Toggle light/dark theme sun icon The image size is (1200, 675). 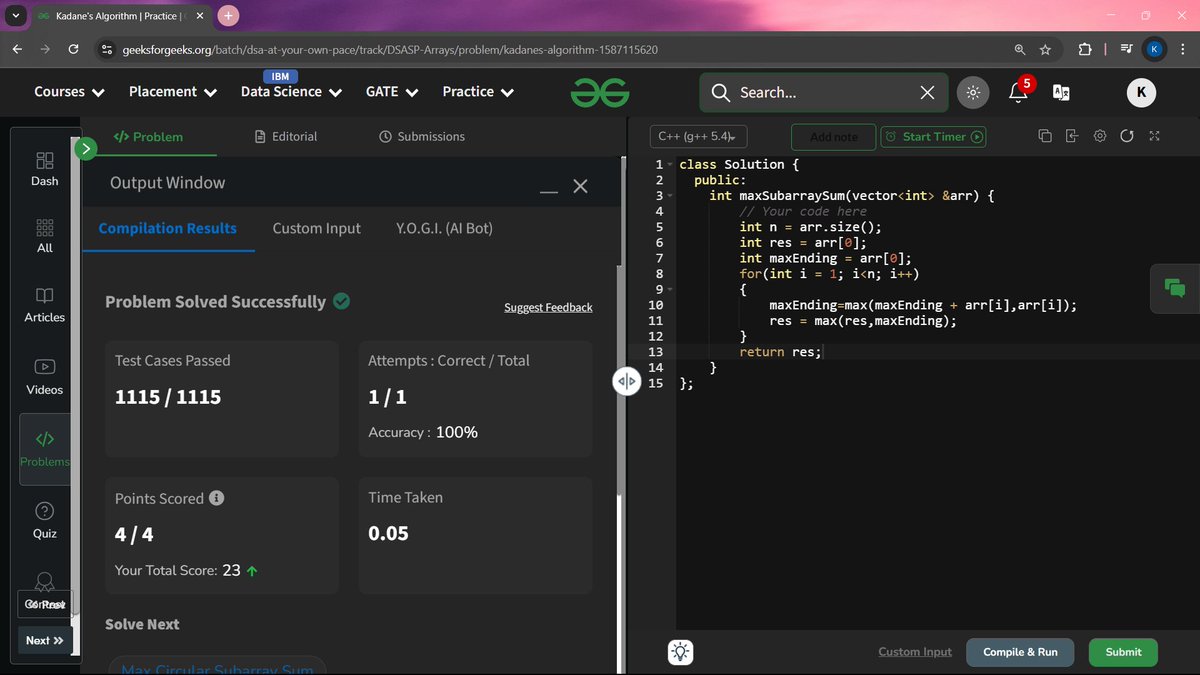971,92
